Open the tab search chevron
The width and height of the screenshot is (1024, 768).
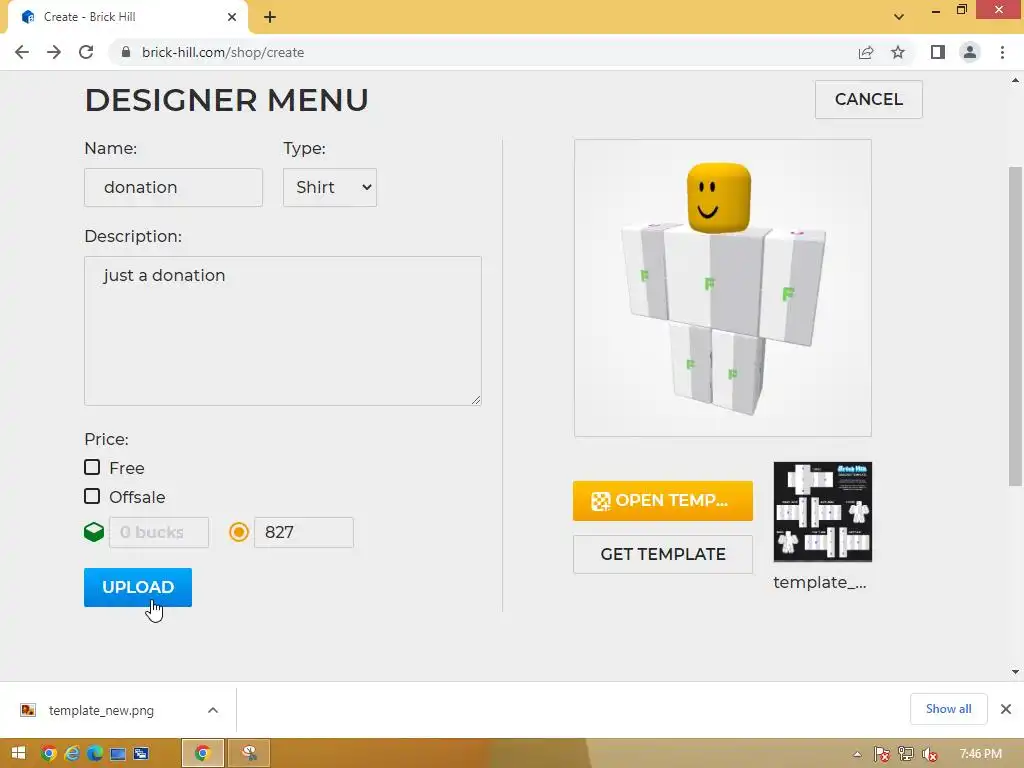[899, 17]
